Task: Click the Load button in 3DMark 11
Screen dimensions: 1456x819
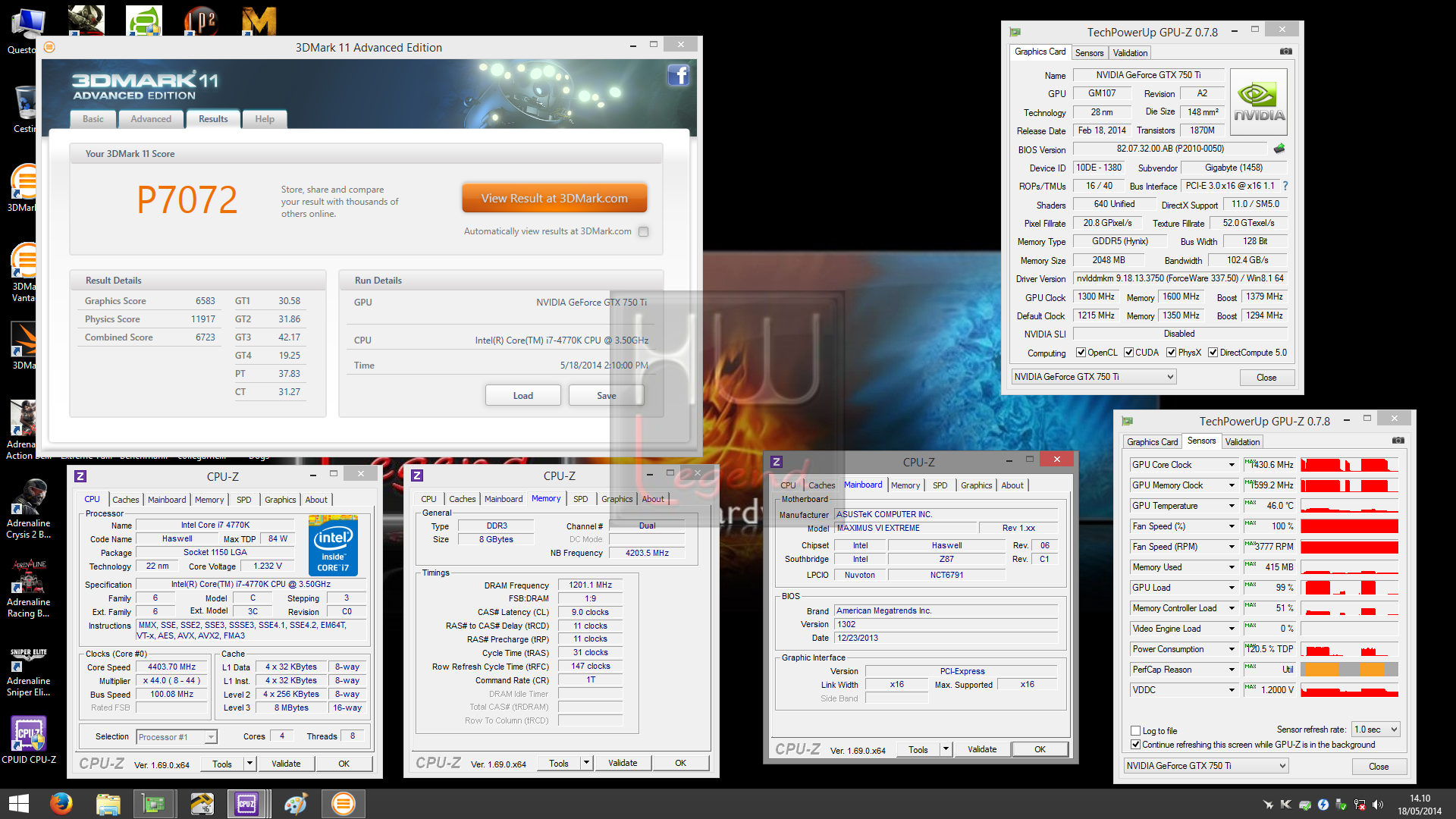Action: point(523,396)
